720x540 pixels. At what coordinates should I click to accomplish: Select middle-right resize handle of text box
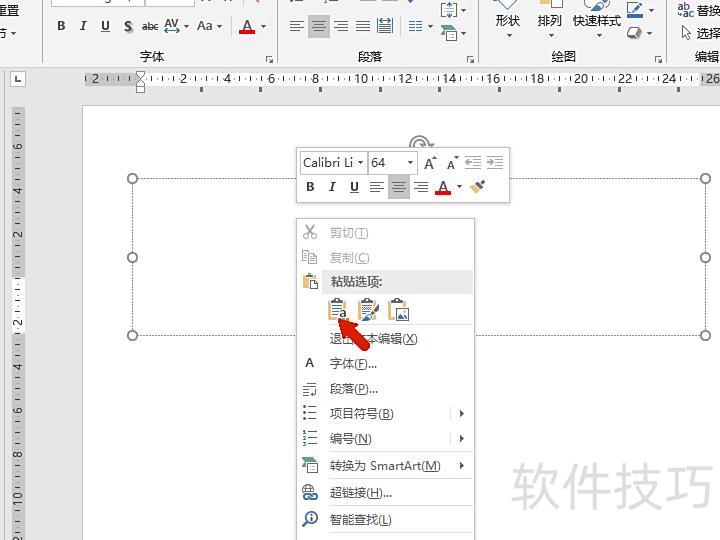click(x=705, y=257)
